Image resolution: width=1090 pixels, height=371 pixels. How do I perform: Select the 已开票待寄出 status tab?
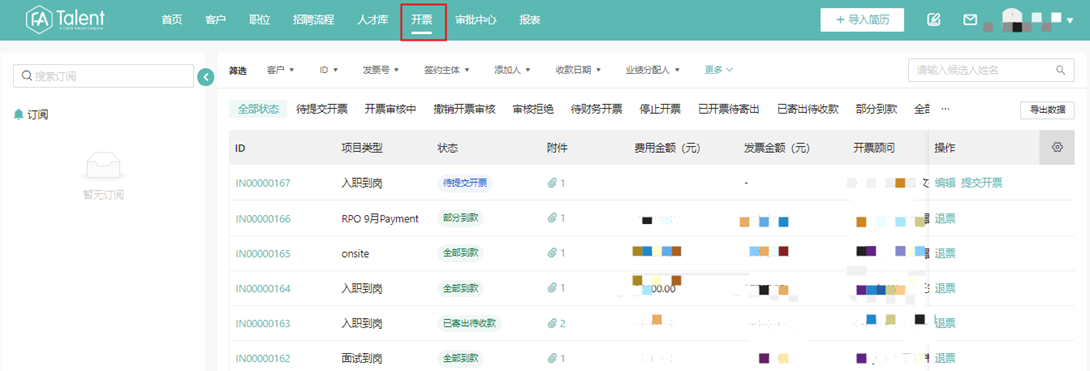coord(729,109)
